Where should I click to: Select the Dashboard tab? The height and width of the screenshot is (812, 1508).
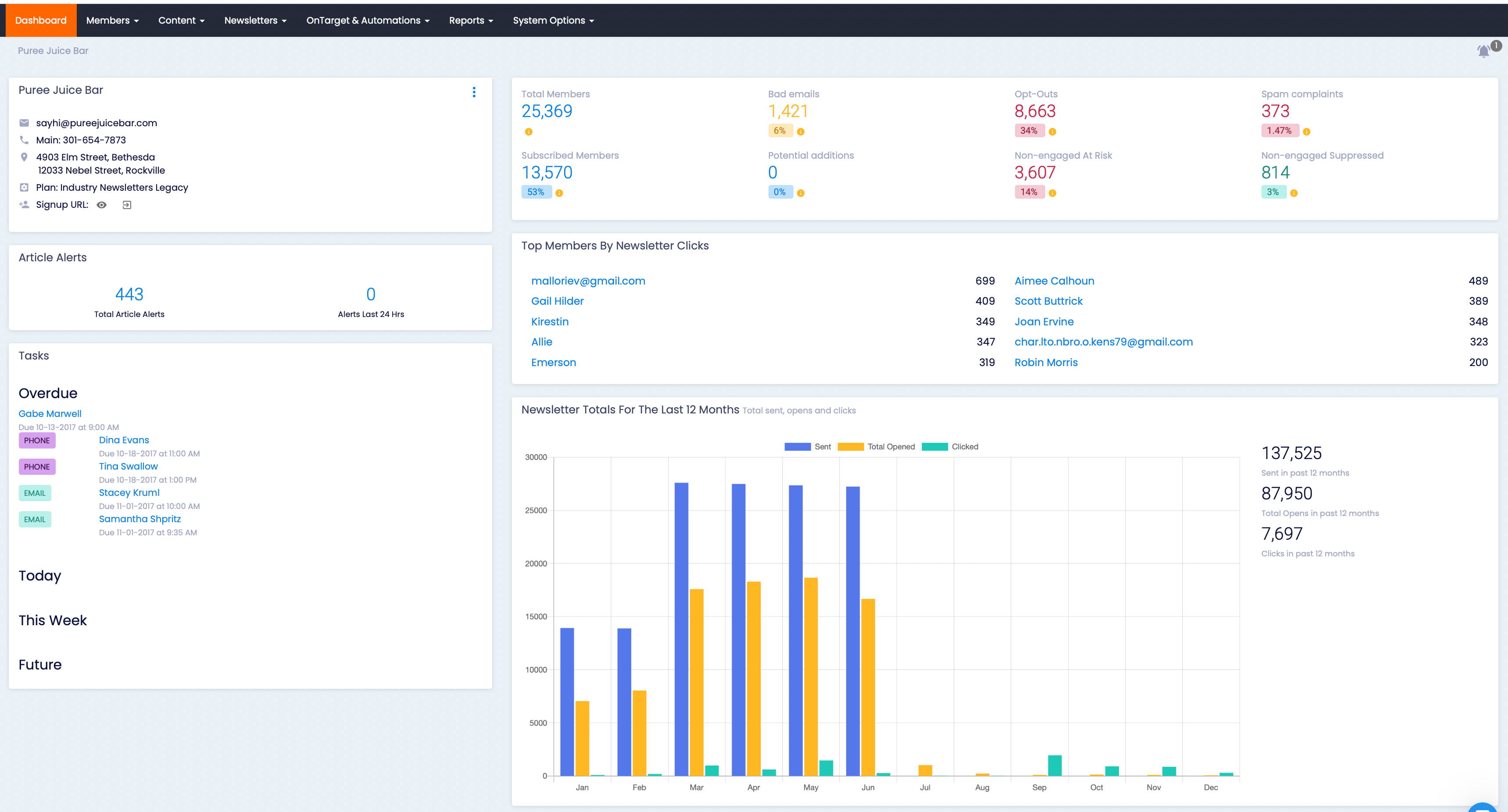coord(41,21)
